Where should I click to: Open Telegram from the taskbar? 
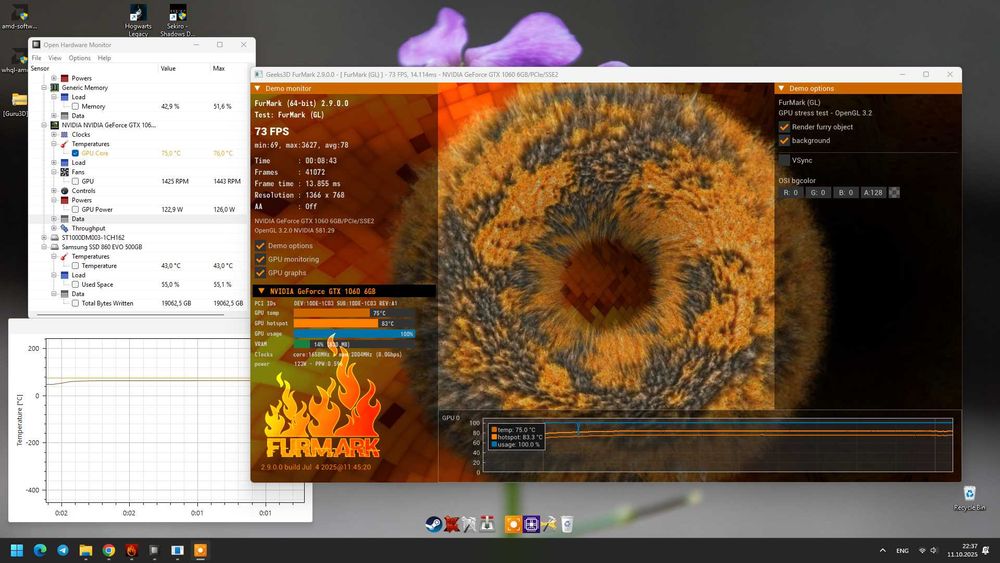point(62,550)
